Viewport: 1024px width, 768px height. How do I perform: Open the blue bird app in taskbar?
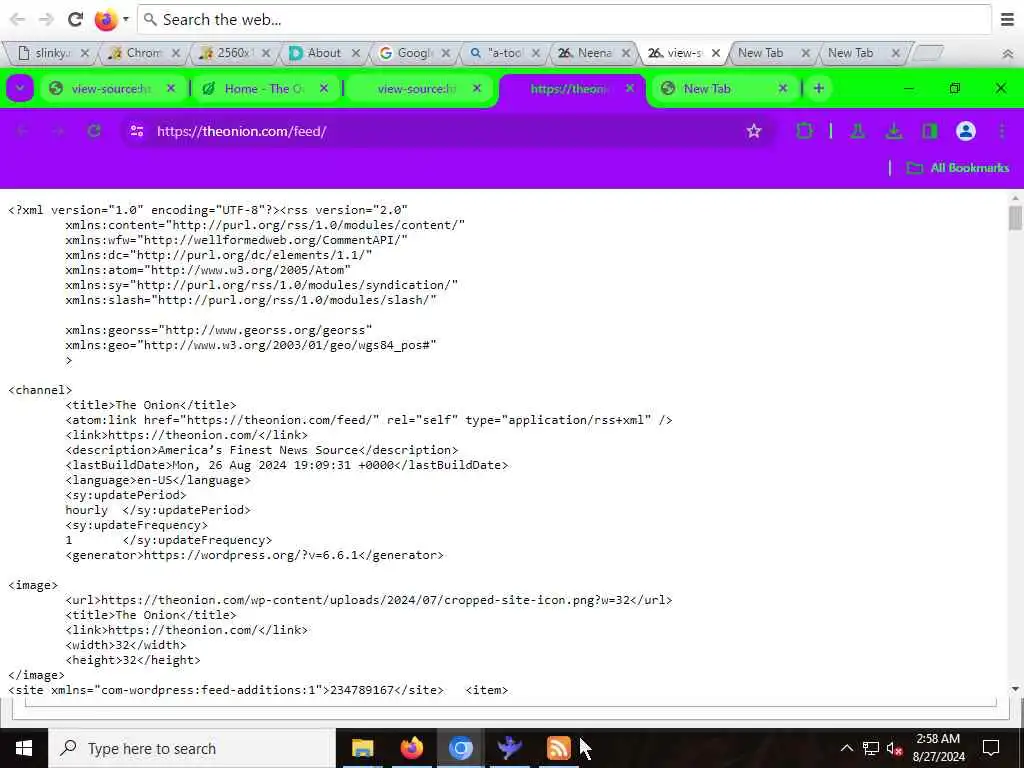[509, 748]
